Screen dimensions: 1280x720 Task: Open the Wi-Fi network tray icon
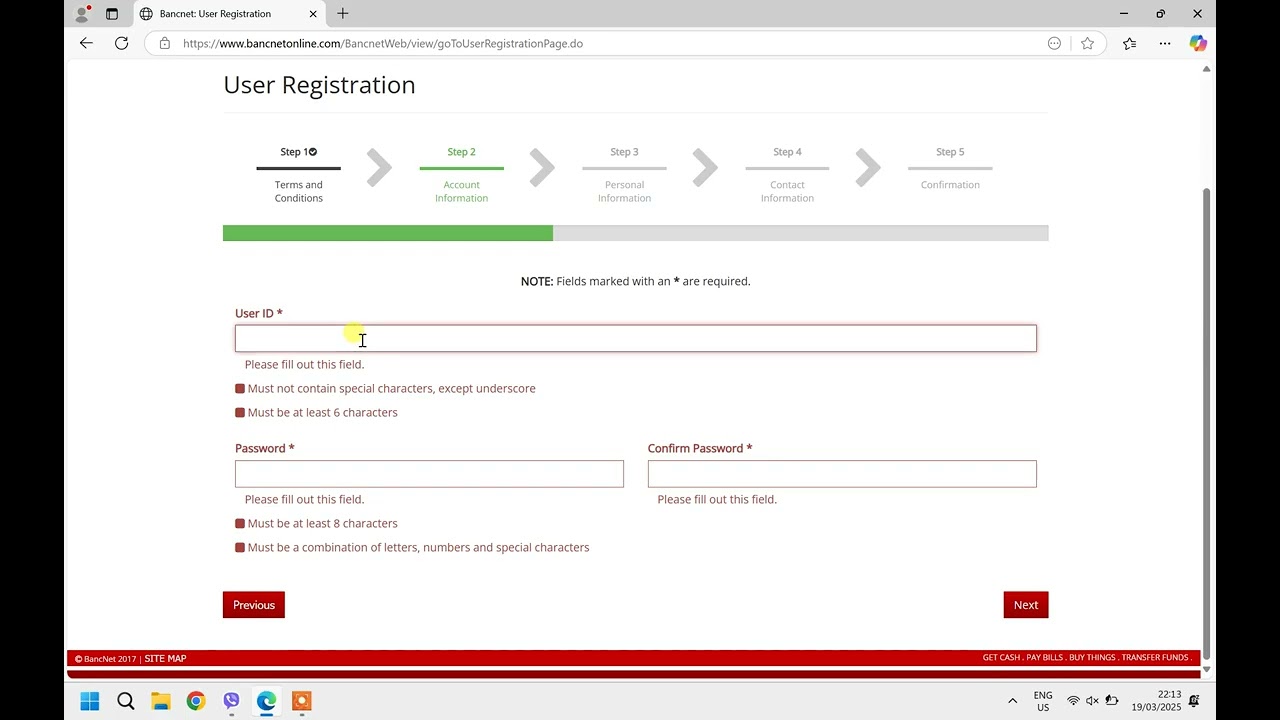(1073, 701)
